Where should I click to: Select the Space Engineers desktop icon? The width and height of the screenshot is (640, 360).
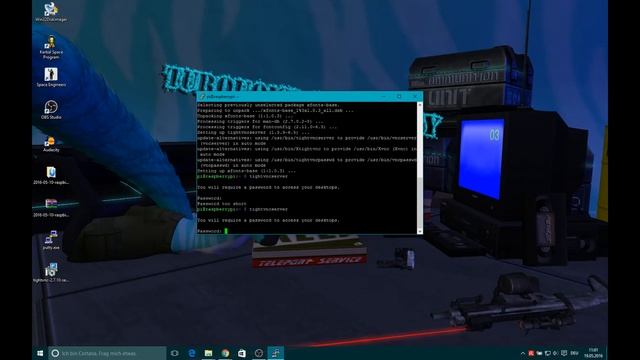51,78
